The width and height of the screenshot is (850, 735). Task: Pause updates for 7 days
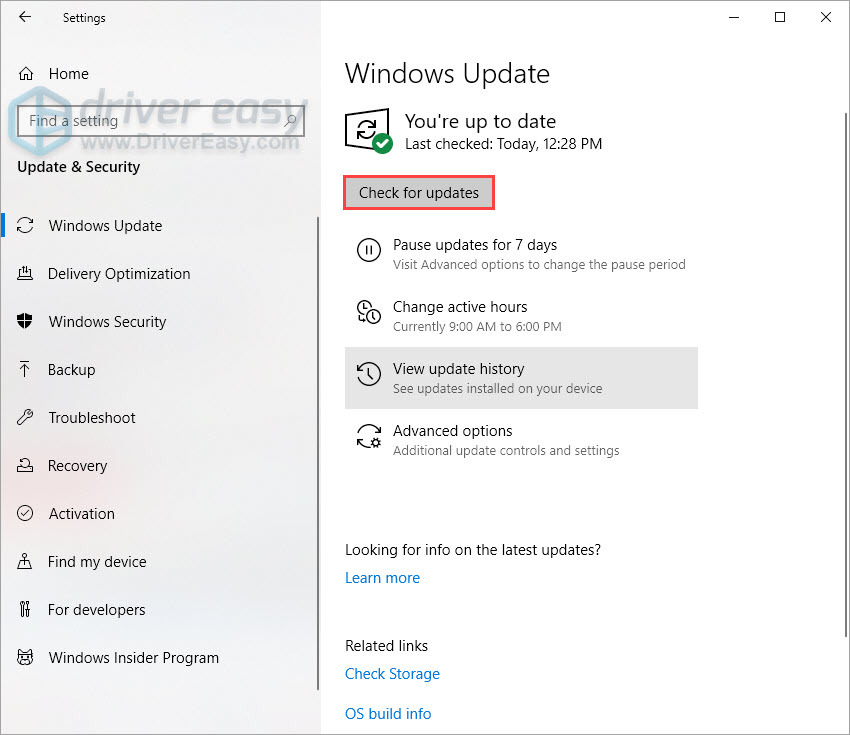tap(521, 254)
